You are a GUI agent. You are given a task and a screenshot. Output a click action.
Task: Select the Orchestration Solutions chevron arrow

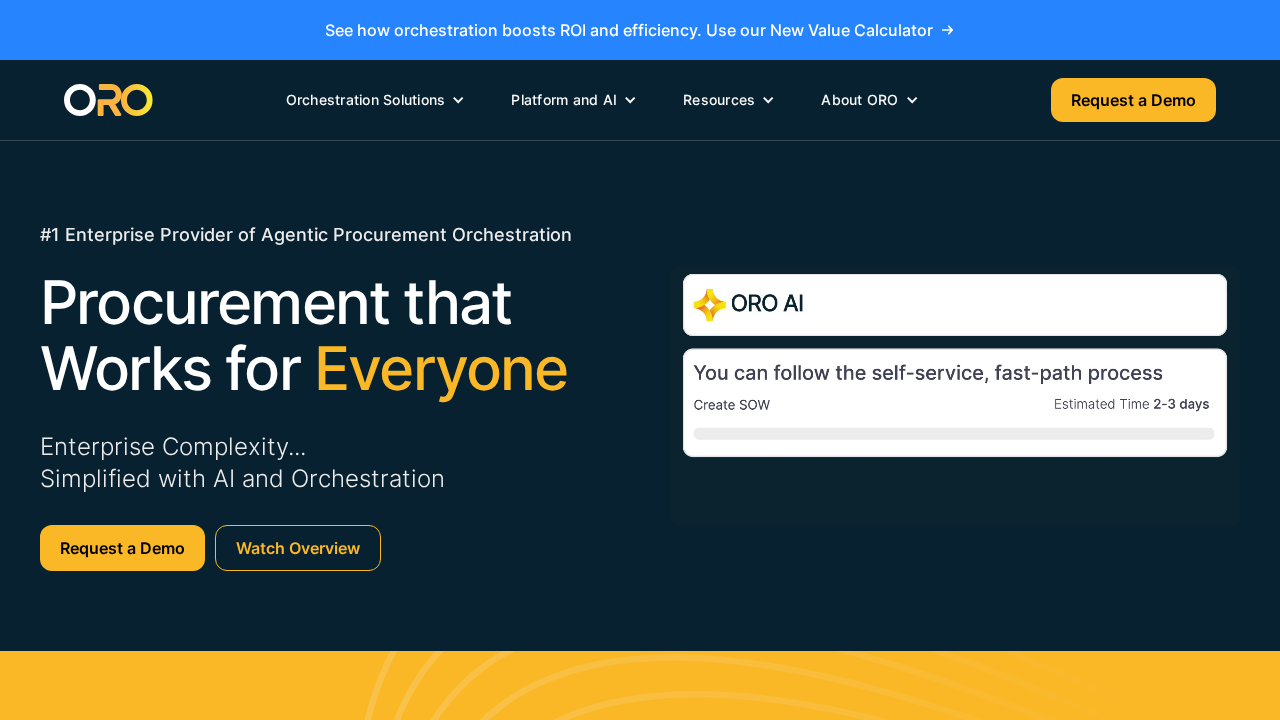coord(458,100)
